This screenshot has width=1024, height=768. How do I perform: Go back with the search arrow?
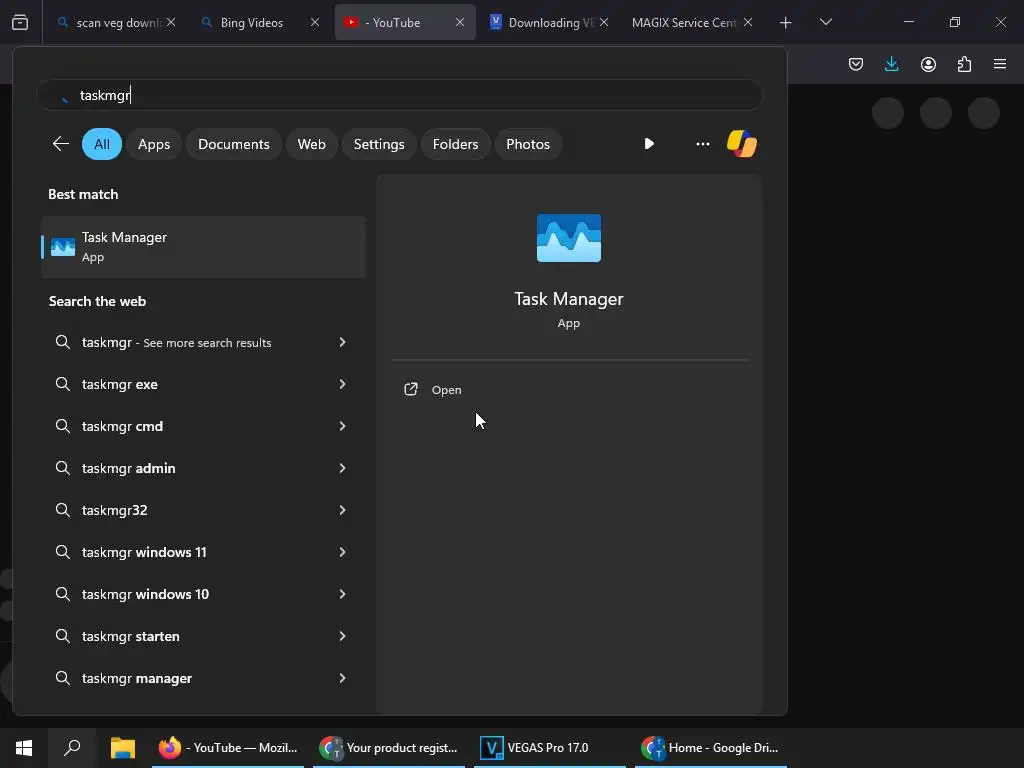point(61,144)
